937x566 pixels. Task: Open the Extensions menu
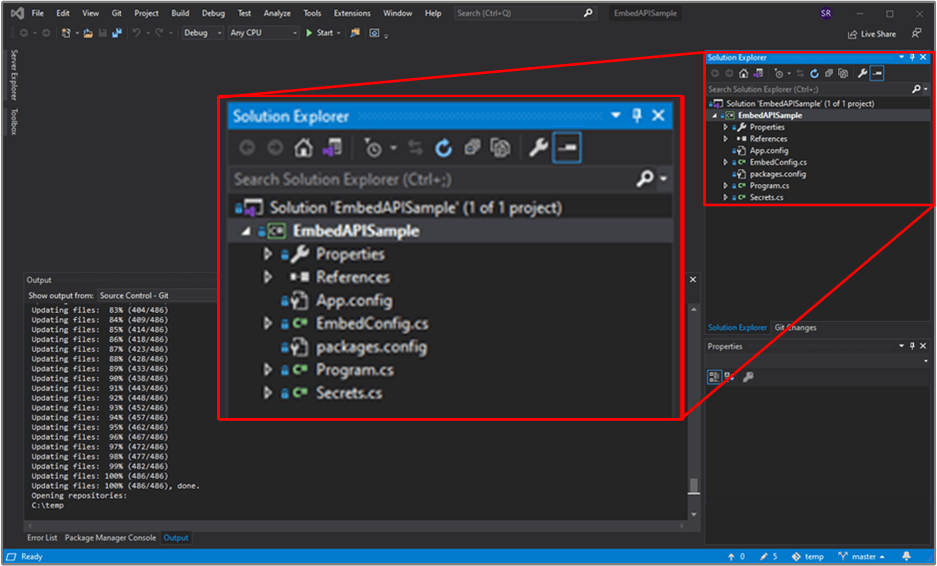click(x=352, y=13)
